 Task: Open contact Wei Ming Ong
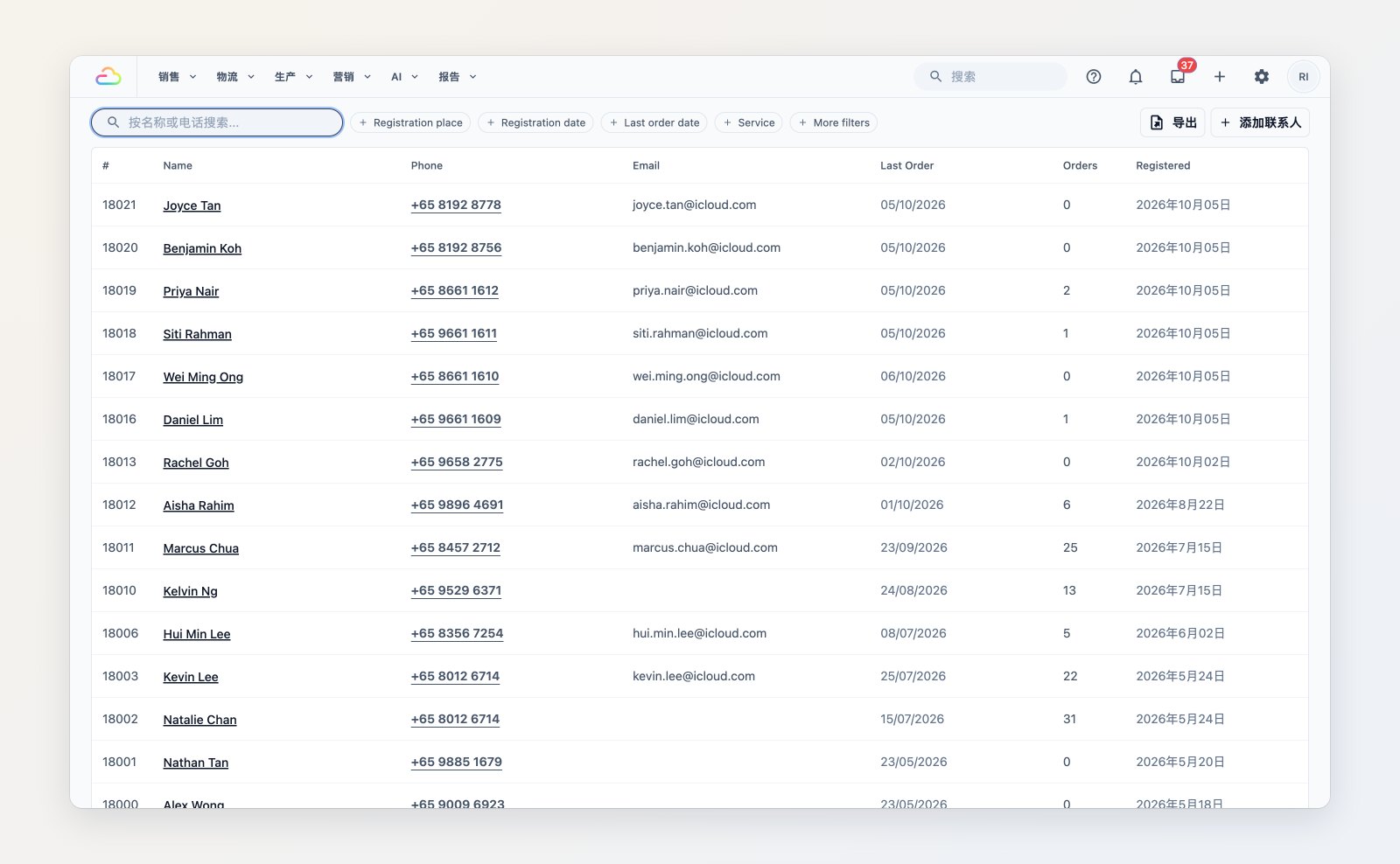pyautogui.click(x=203, y=377)
